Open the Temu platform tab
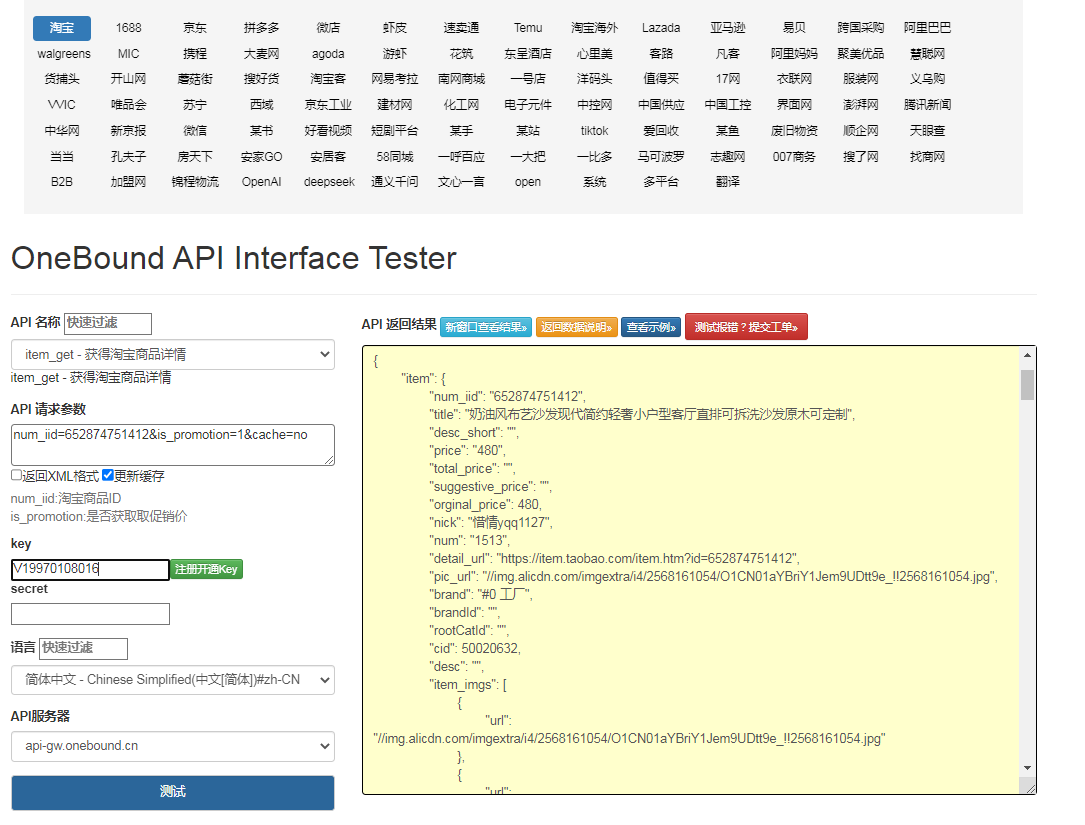 click(528, 28)
